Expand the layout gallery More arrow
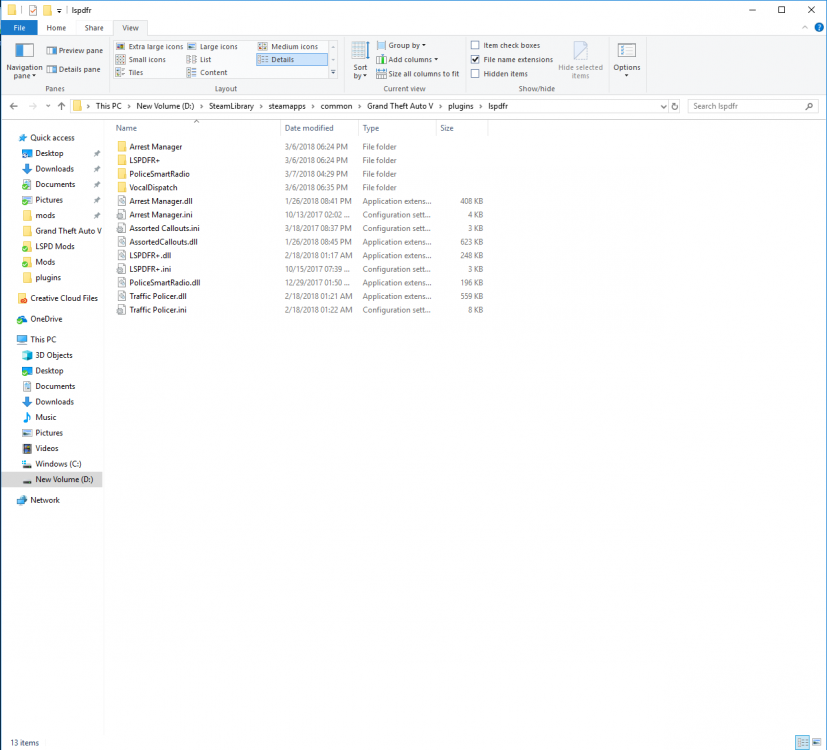 click(x=333, y=72)
